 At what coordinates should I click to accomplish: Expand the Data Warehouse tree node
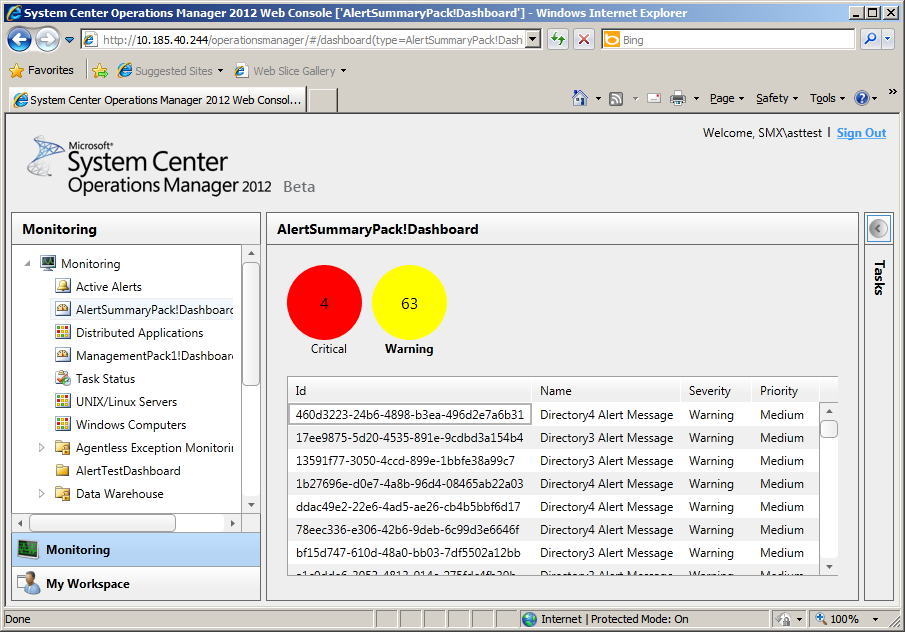pyautogui.click(x=41, y=493)
